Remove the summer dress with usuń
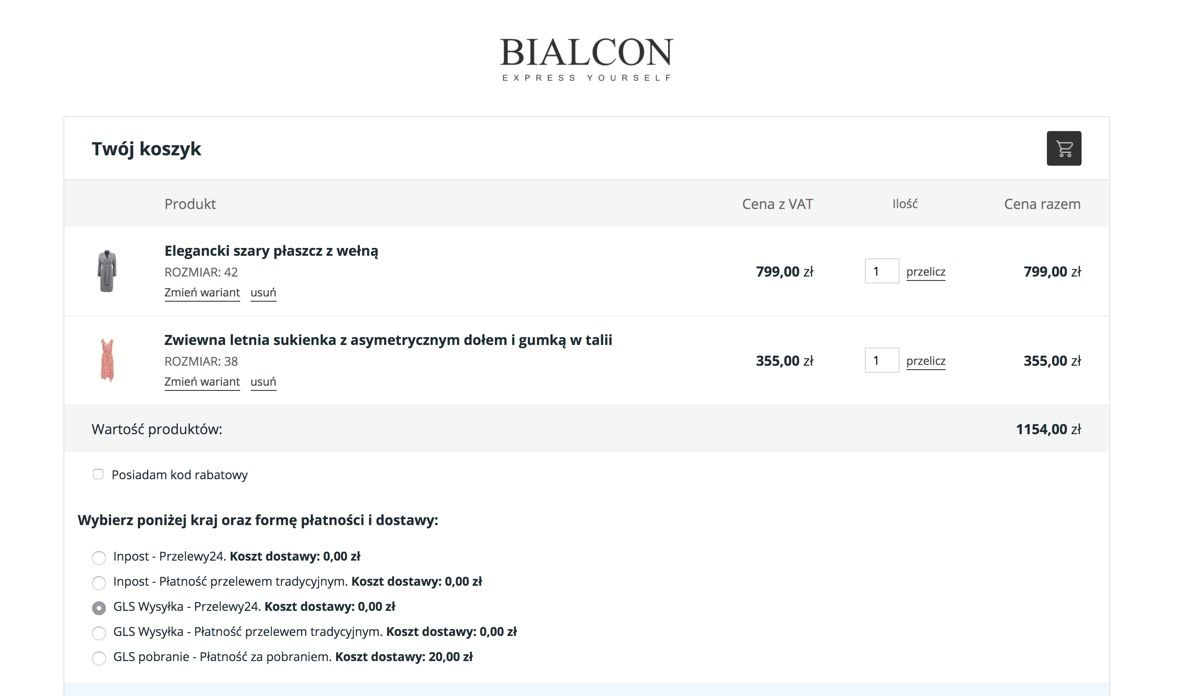The height and width of the screenshot is (696, 1184). click(263, 382)
